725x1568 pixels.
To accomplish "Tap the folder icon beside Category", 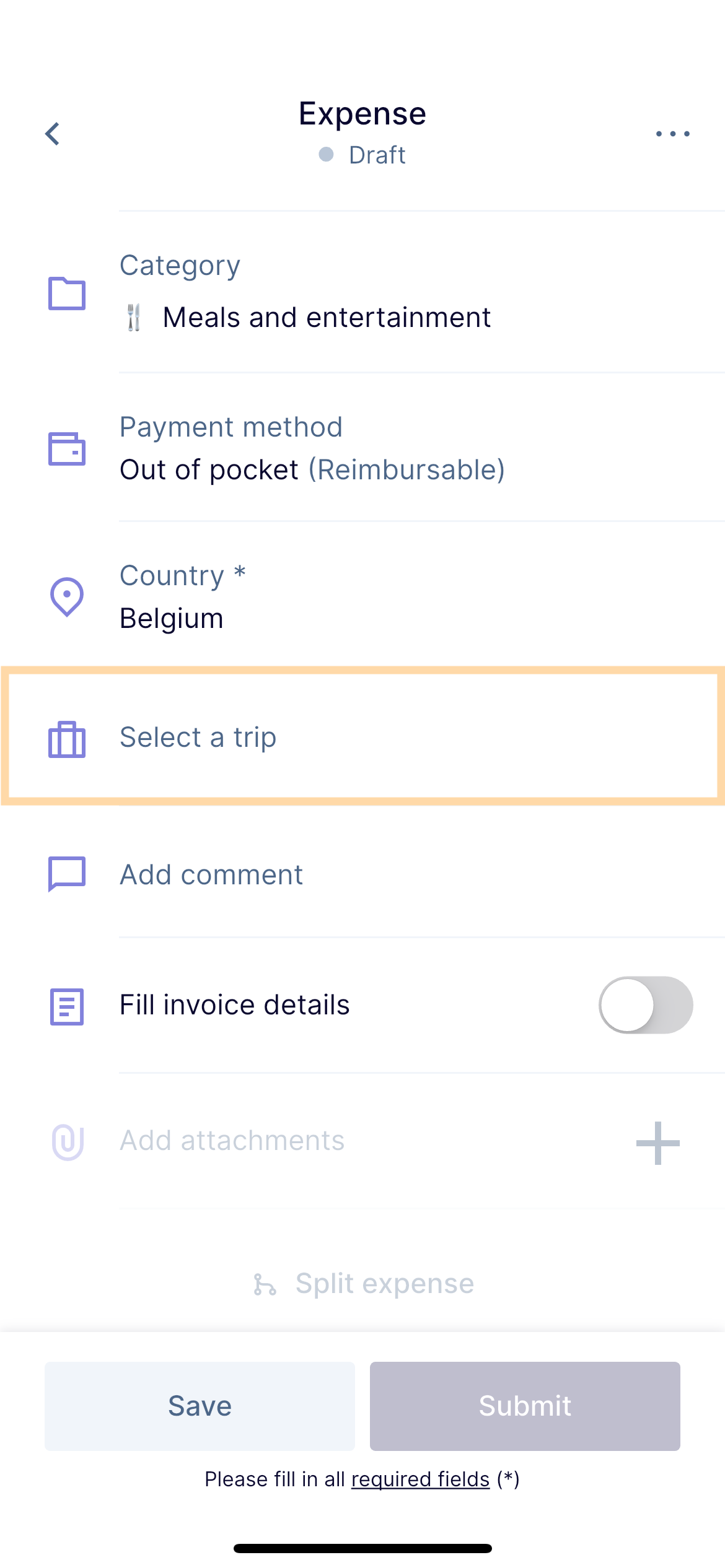I will click(67, 293).
